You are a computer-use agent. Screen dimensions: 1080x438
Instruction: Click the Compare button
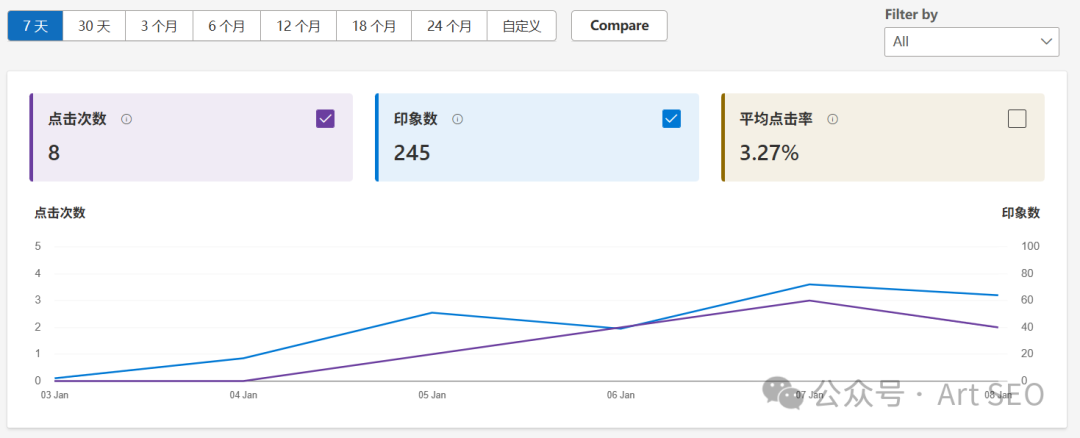coord(619,26)
